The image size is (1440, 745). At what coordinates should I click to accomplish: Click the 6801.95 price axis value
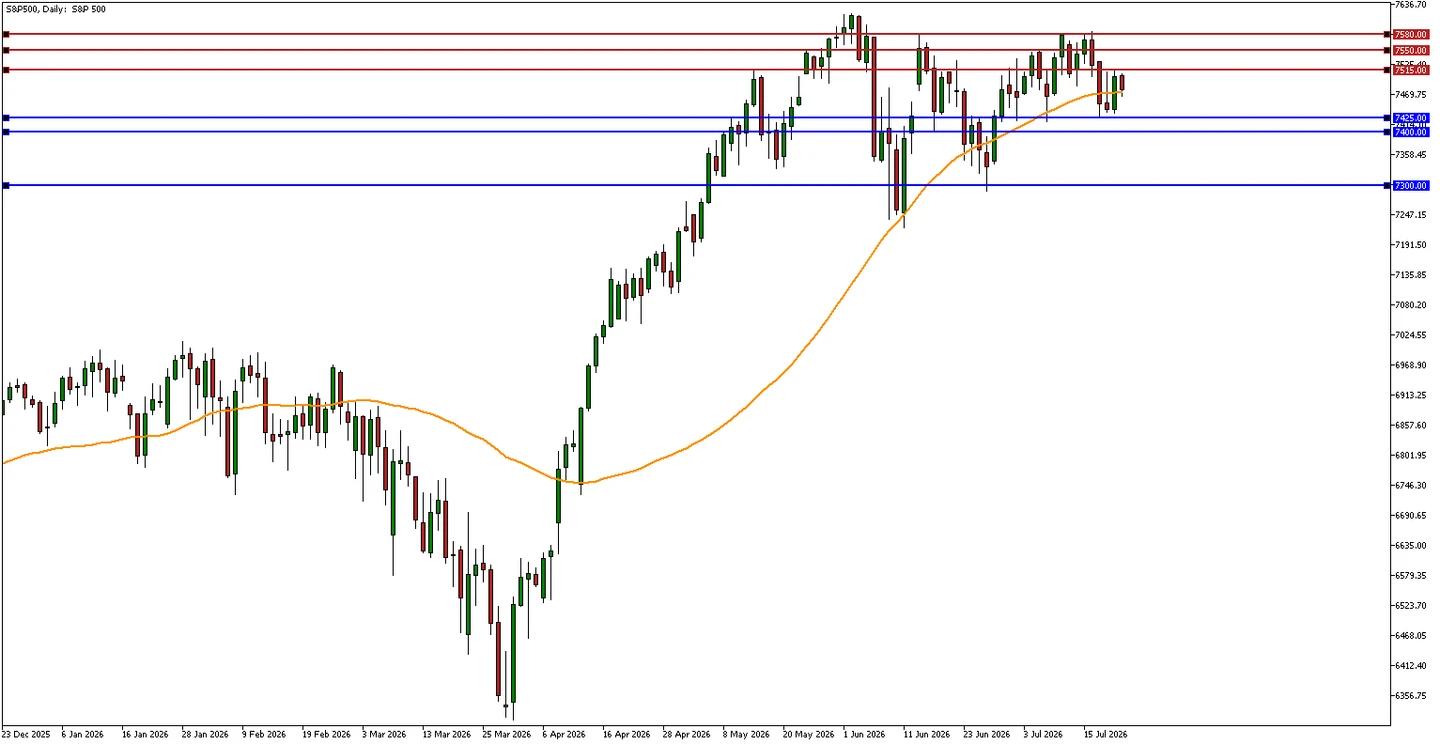click(x=1410, y=455)
